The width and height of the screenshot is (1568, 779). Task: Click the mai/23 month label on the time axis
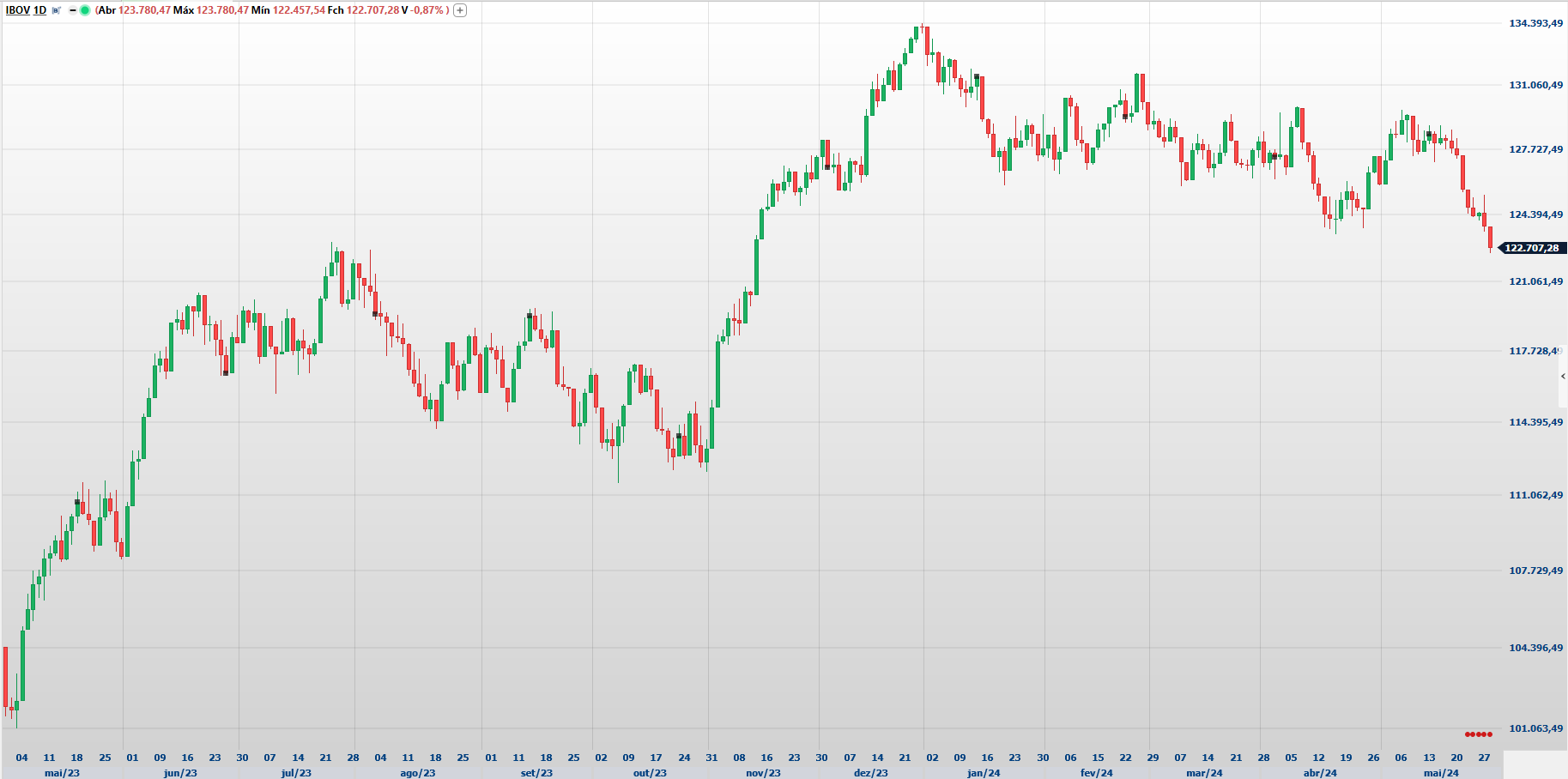(x=62, y=773)
